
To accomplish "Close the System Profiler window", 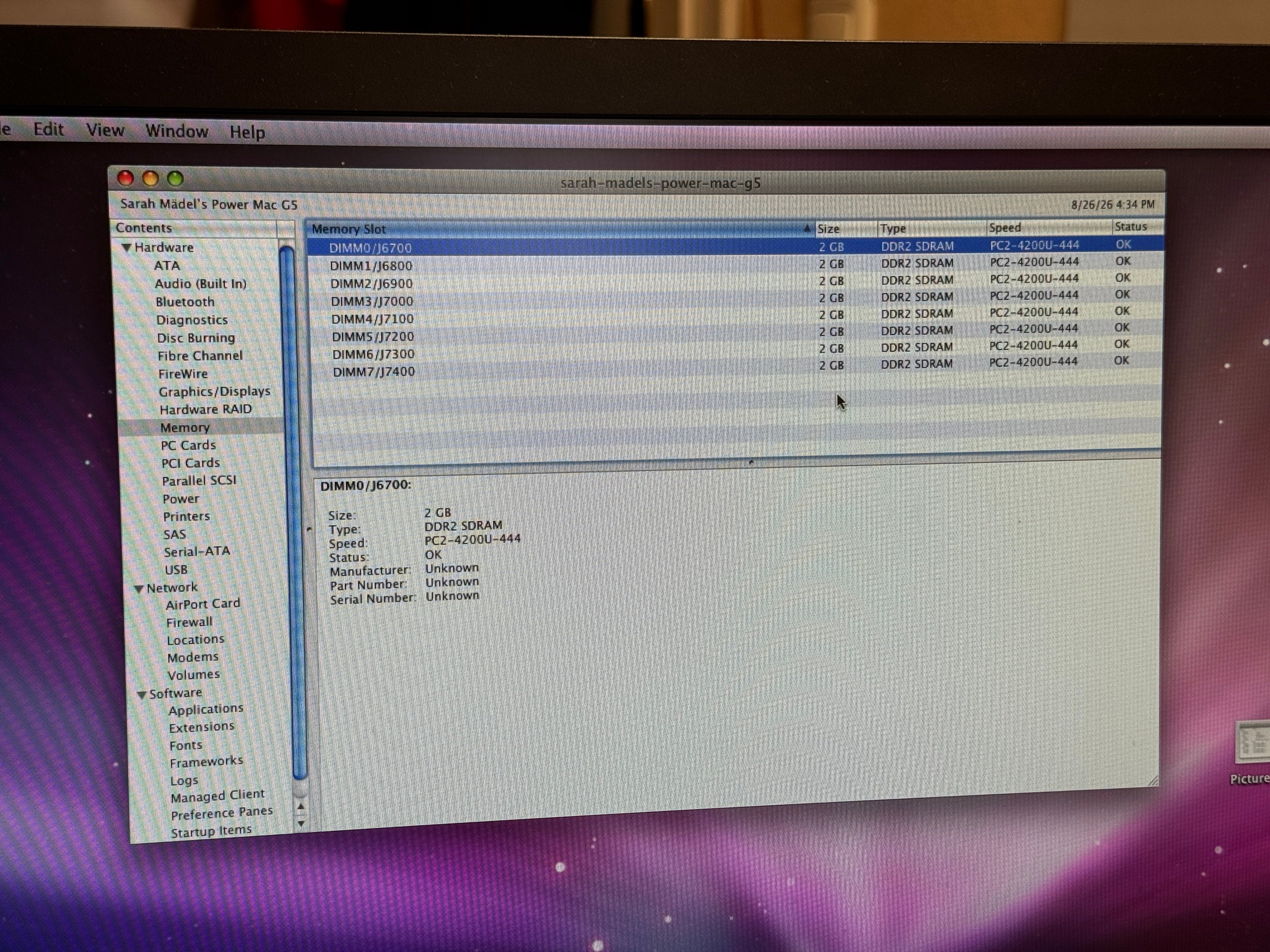I will coord(125,178).
